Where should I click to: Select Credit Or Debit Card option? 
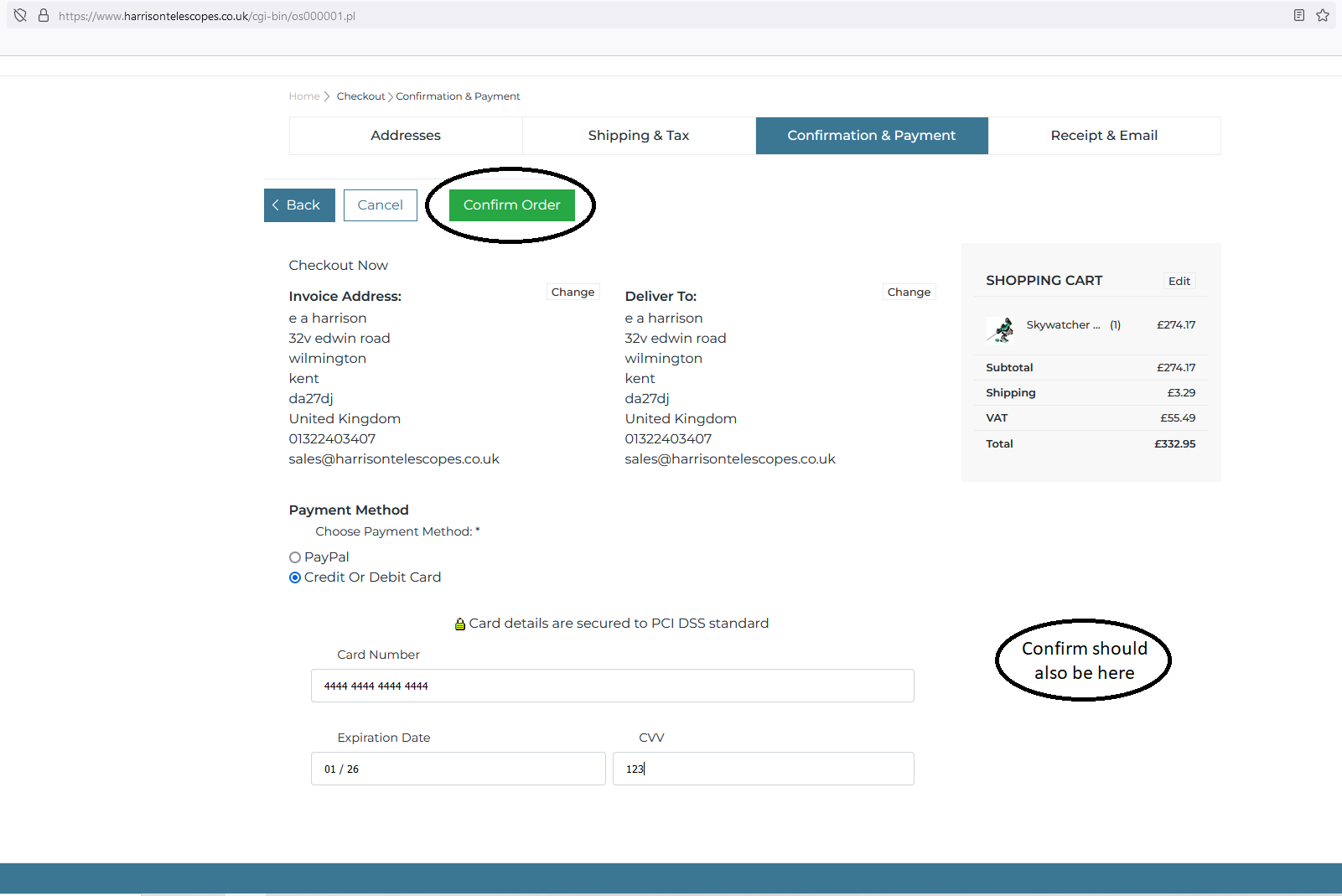click(x=295, y=577)
